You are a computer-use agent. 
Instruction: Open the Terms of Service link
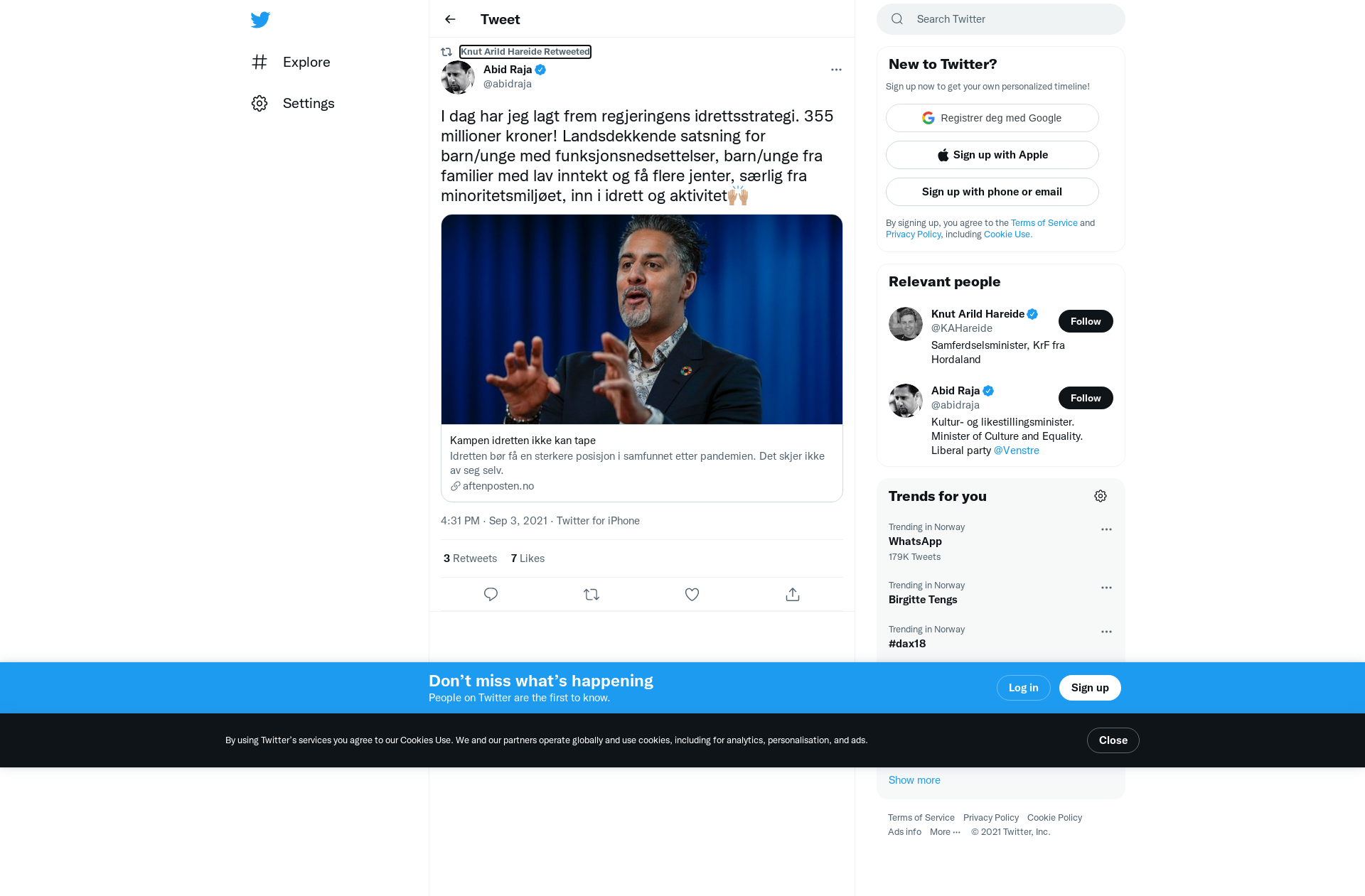pos(1044,223)
